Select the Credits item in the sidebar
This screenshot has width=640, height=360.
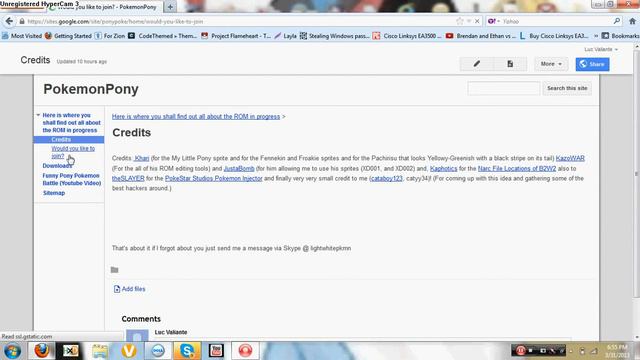click(x=61, y=140)
